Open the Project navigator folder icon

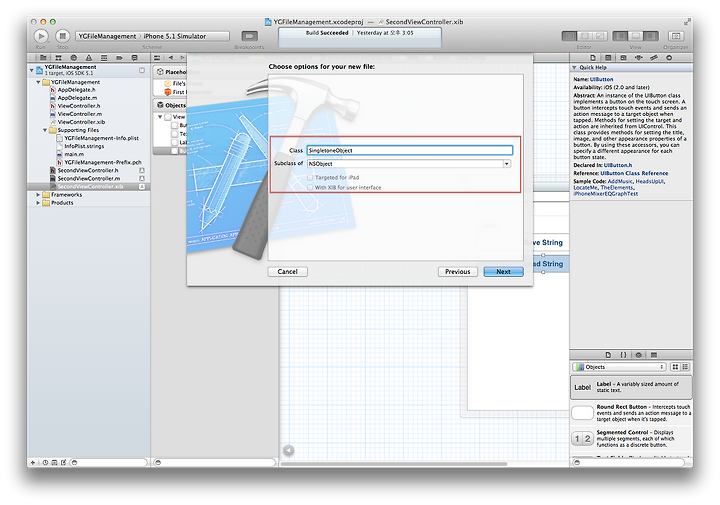43,58
